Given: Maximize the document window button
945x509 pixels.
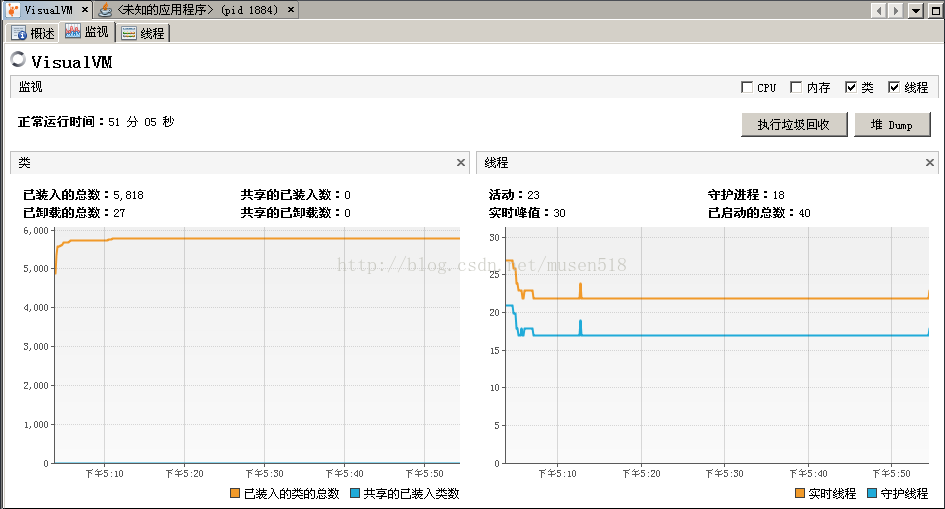Looking at the screenshot, I should [x=935, y=10].
